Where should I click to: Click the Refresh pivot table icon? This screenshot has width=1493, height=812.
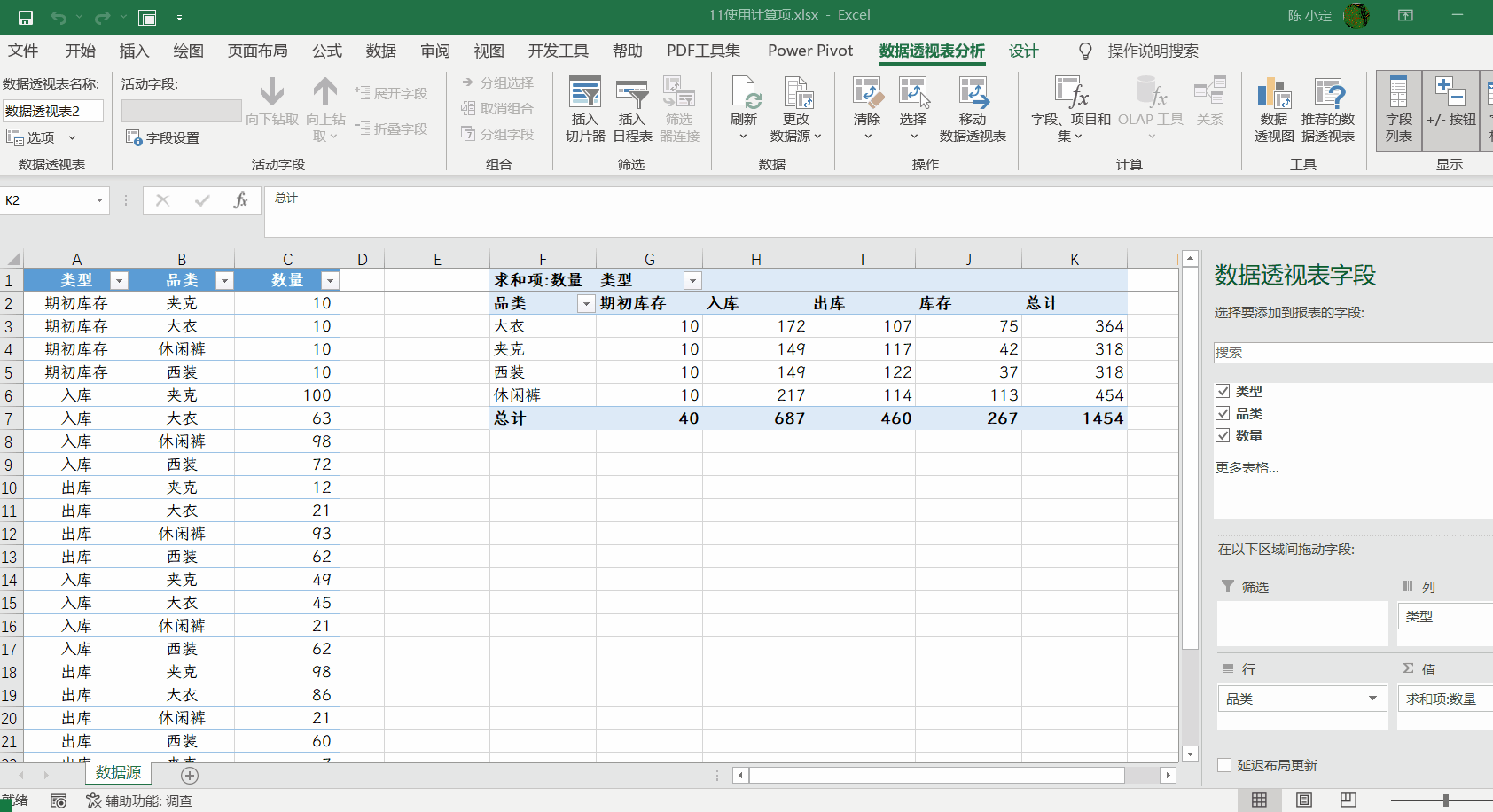[745, 94]
